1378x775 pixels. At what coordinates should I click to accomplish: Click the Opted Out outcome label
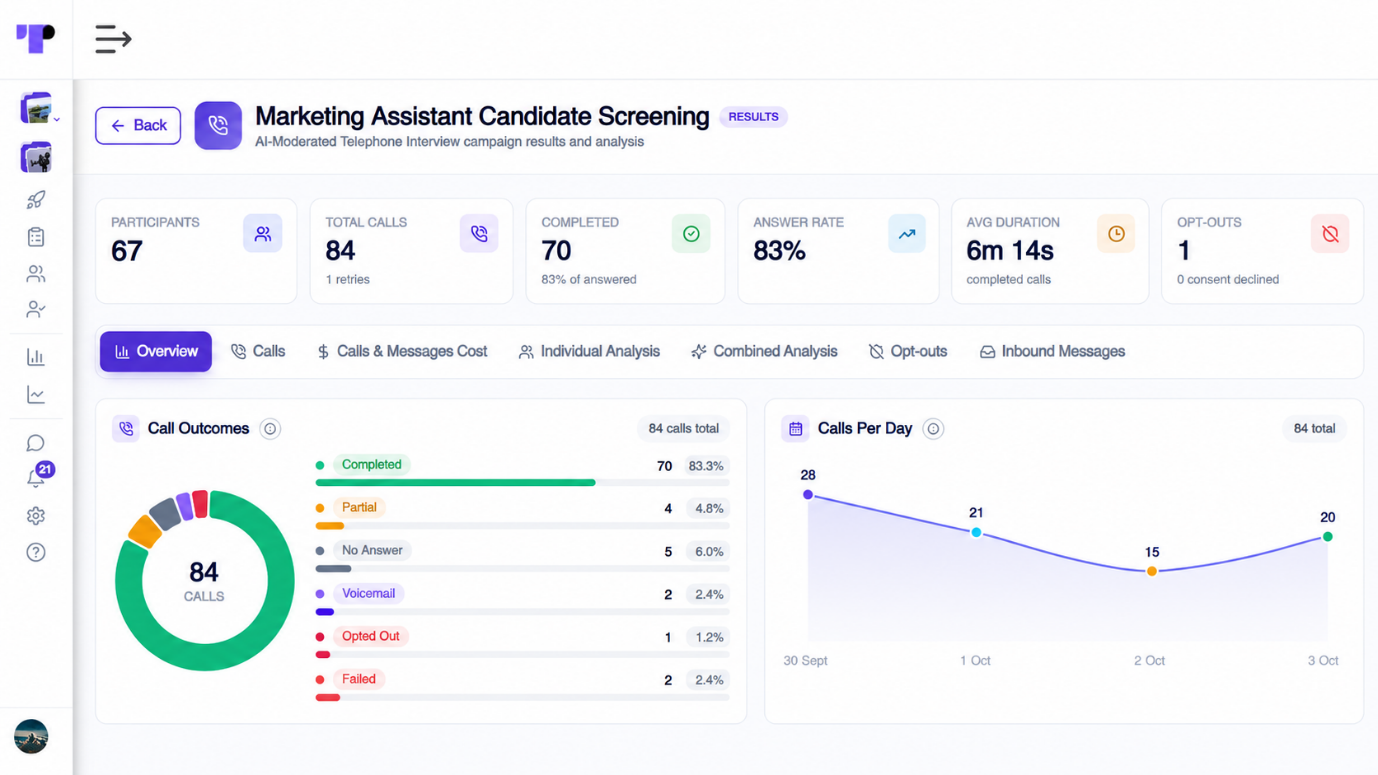pyautogui.click(x=370, y=637)
